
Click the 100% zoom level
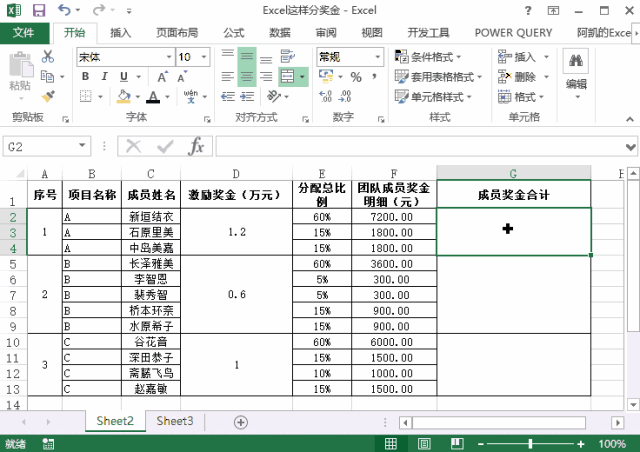612,444
